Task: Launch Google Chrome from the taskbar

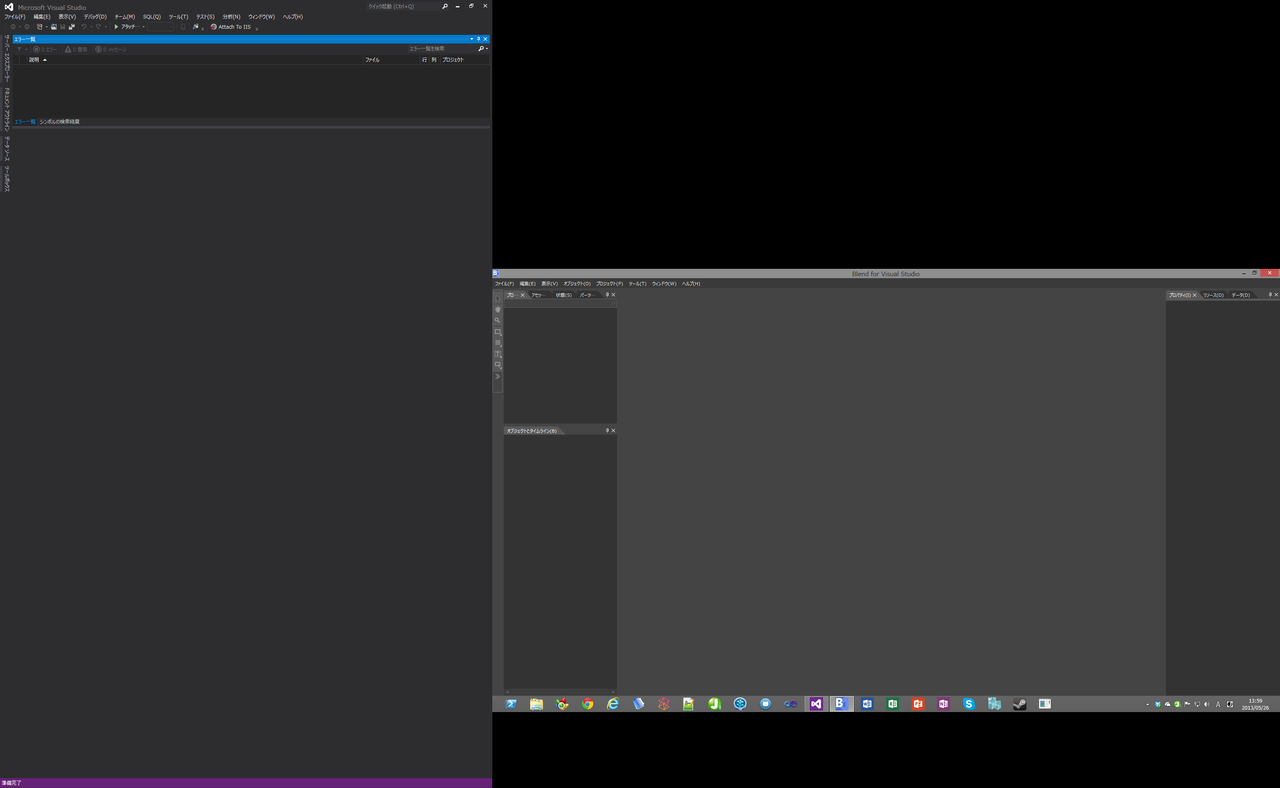Action: point(588,704)
